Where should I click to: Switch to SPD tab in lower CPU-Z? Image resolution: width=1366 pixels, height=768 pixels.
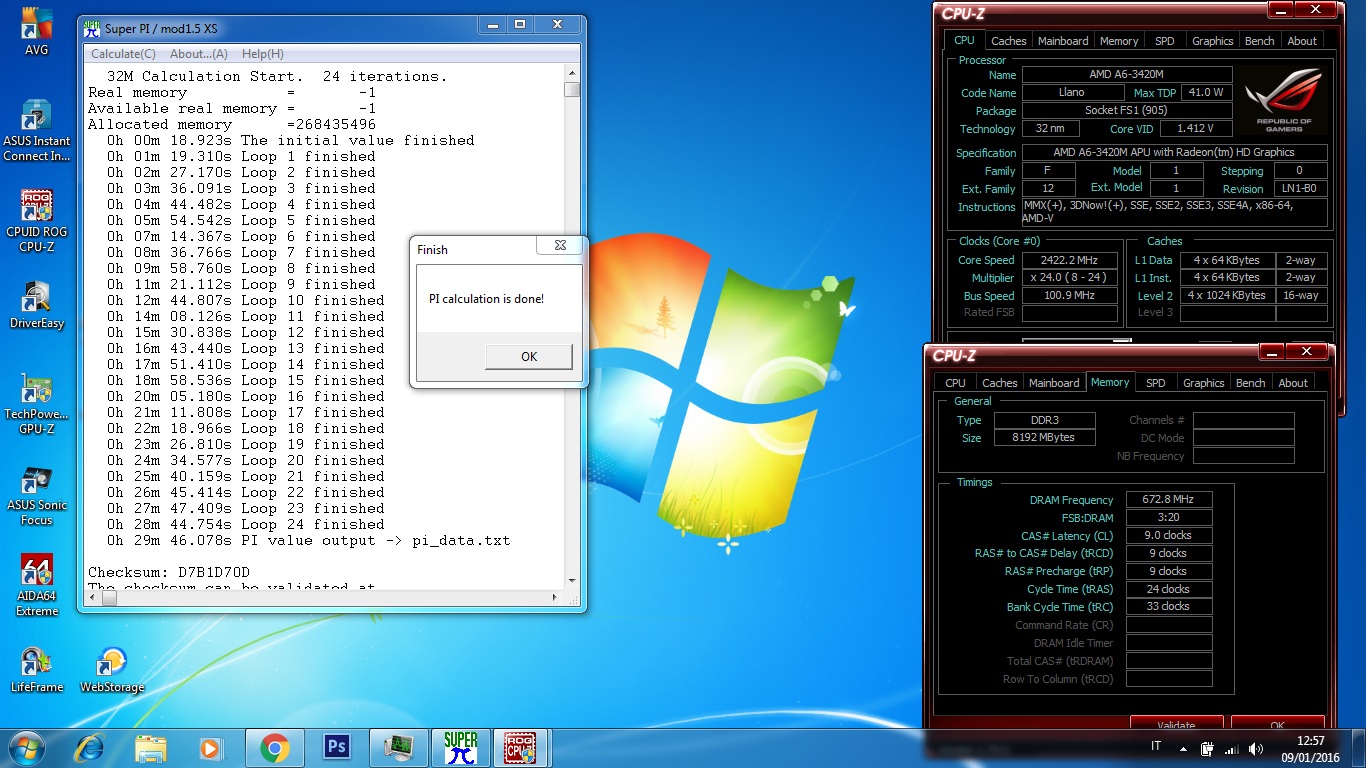pyautogui.click(x=1155, y=383)
